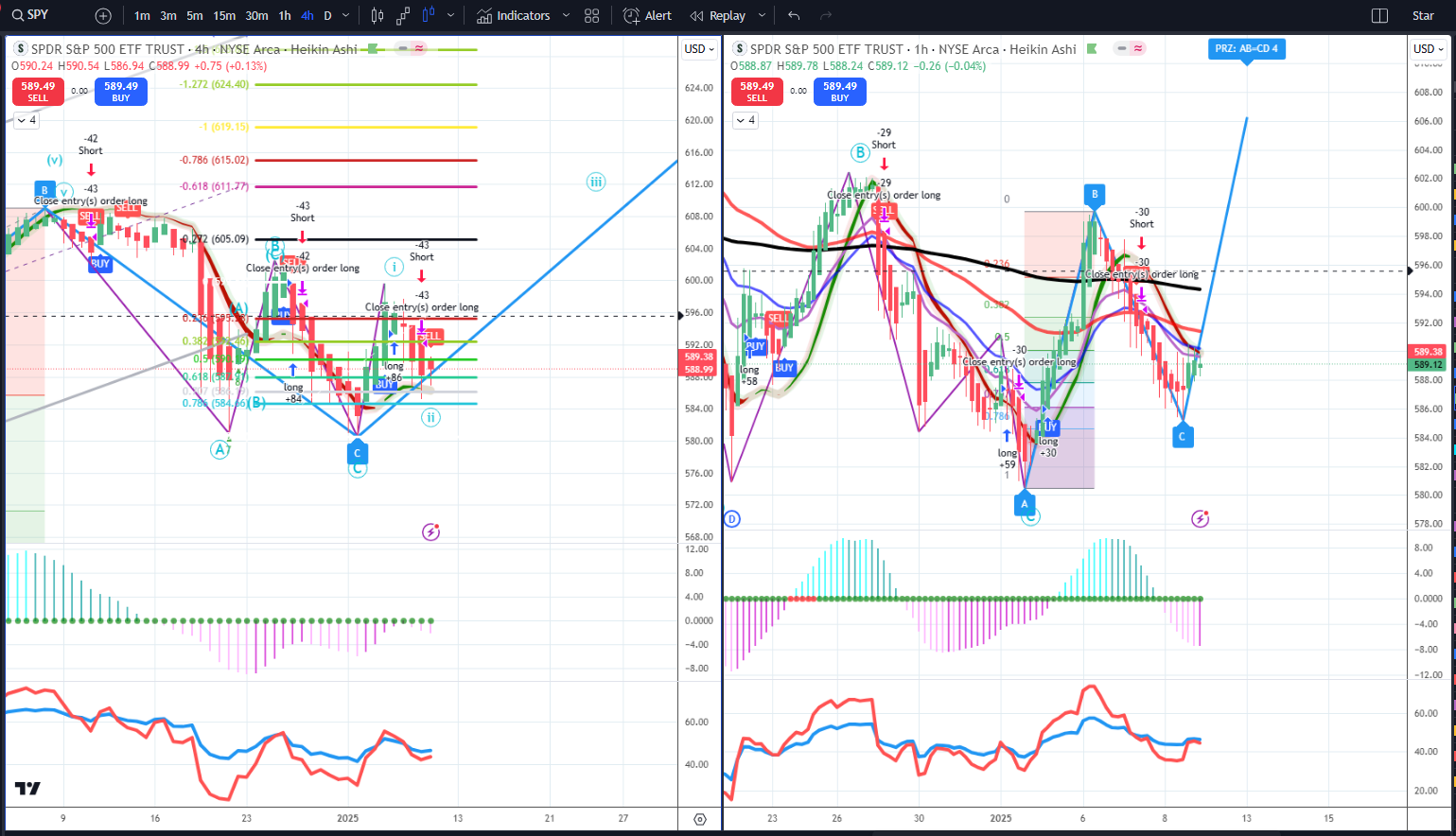Click the 589.12 green price label on 1h scale

1428,365
